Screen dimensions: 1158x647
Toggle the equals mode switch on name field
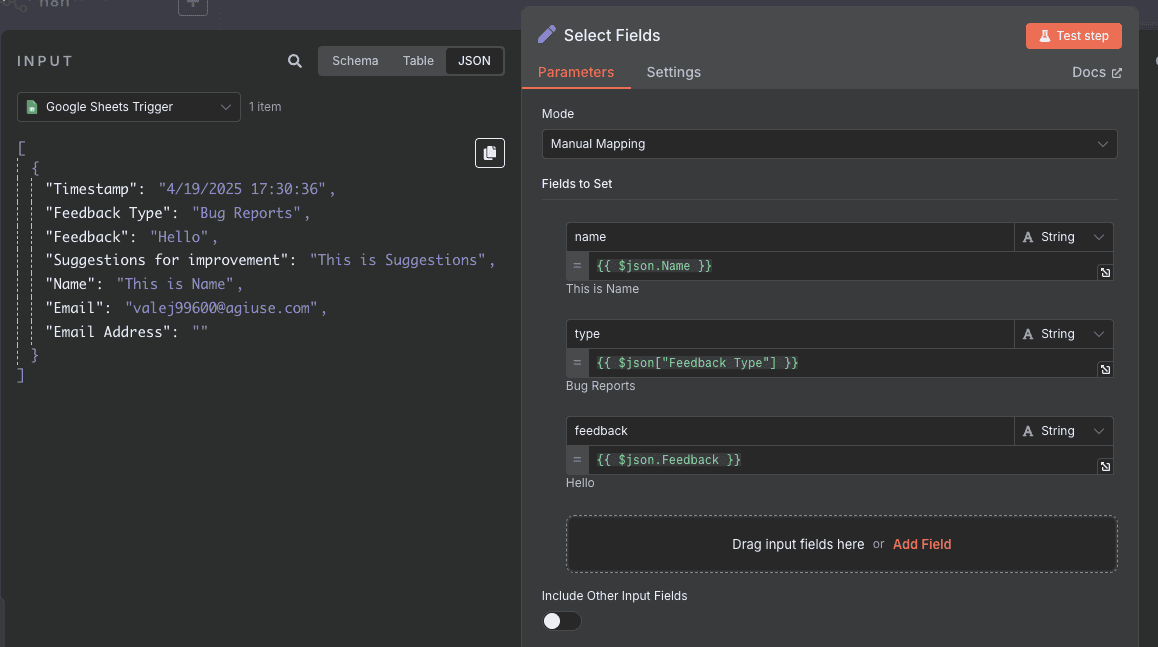click(577, 266)
